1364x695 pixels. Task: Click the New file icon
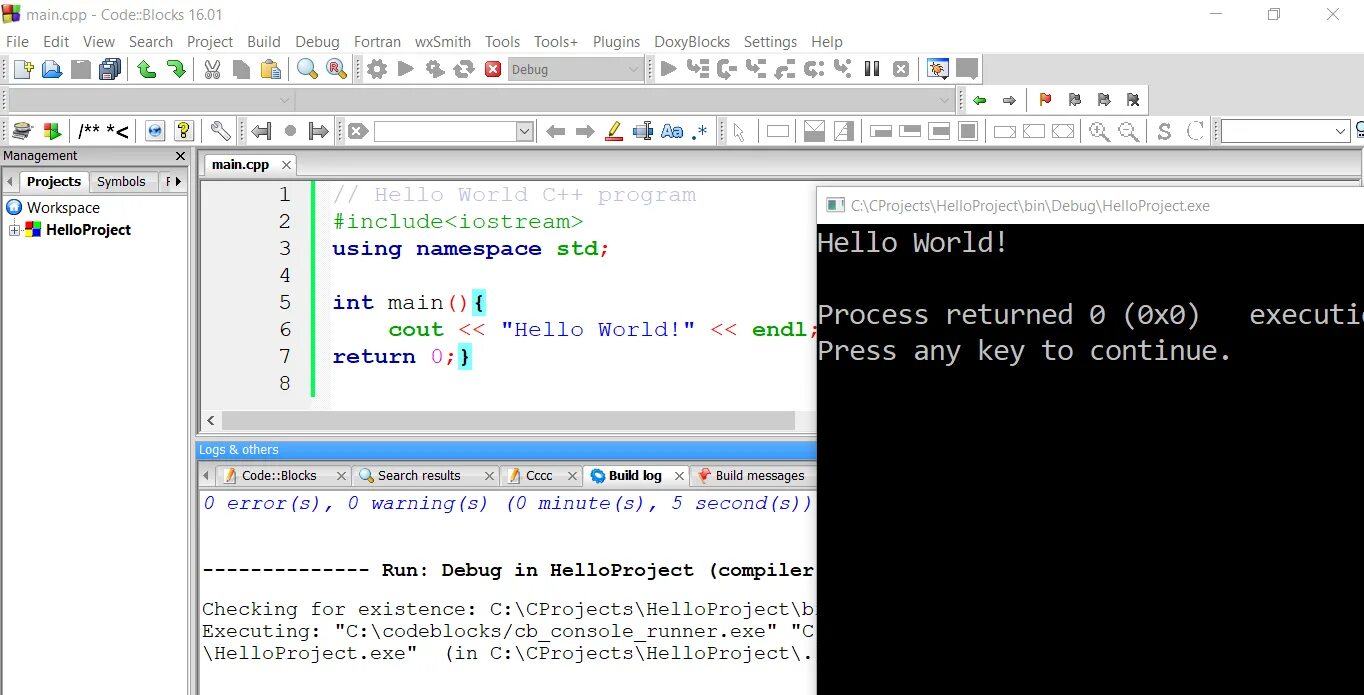[x=23, y=69]
